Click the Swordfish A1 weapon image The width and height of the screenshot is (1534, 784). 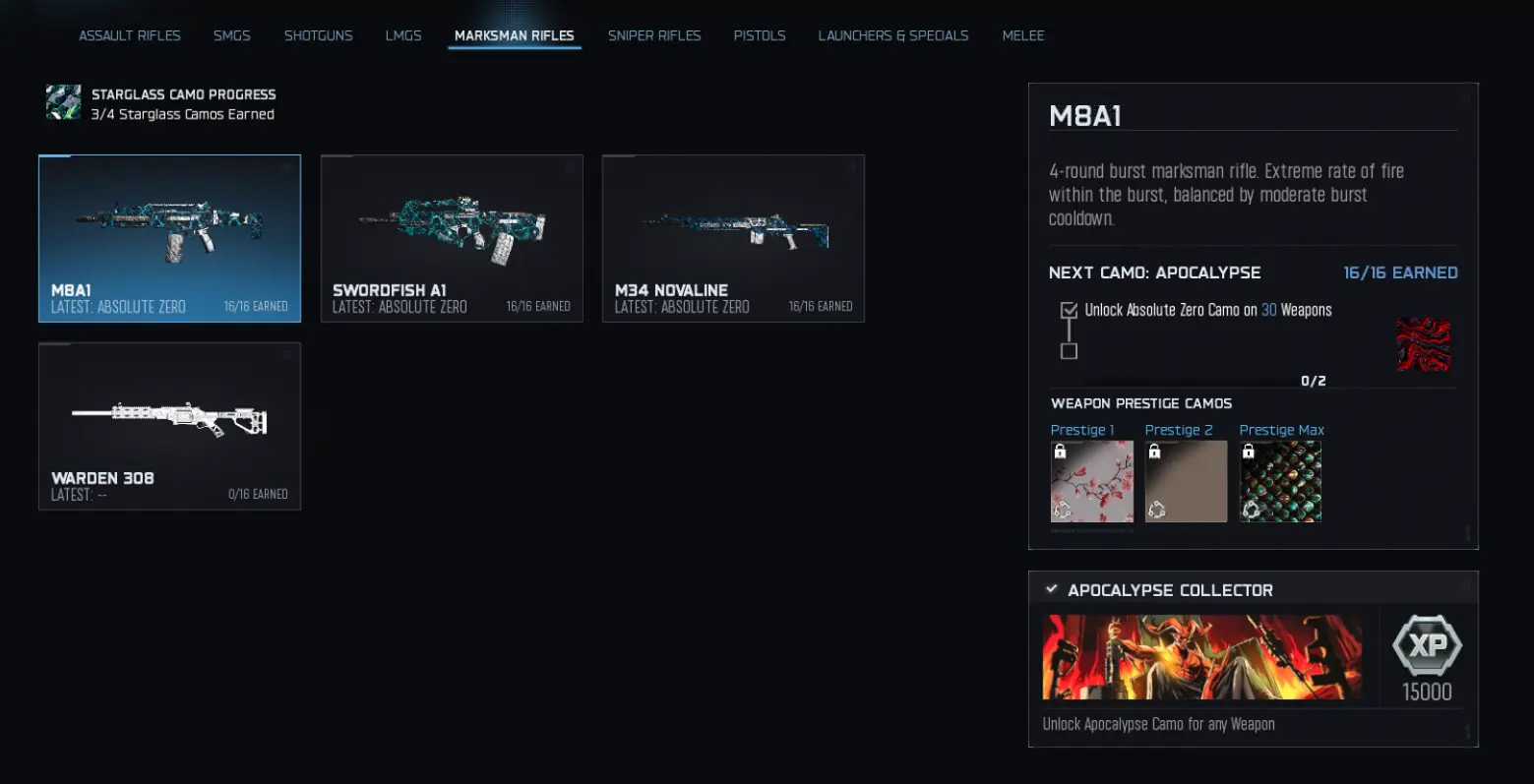(453, 229)
